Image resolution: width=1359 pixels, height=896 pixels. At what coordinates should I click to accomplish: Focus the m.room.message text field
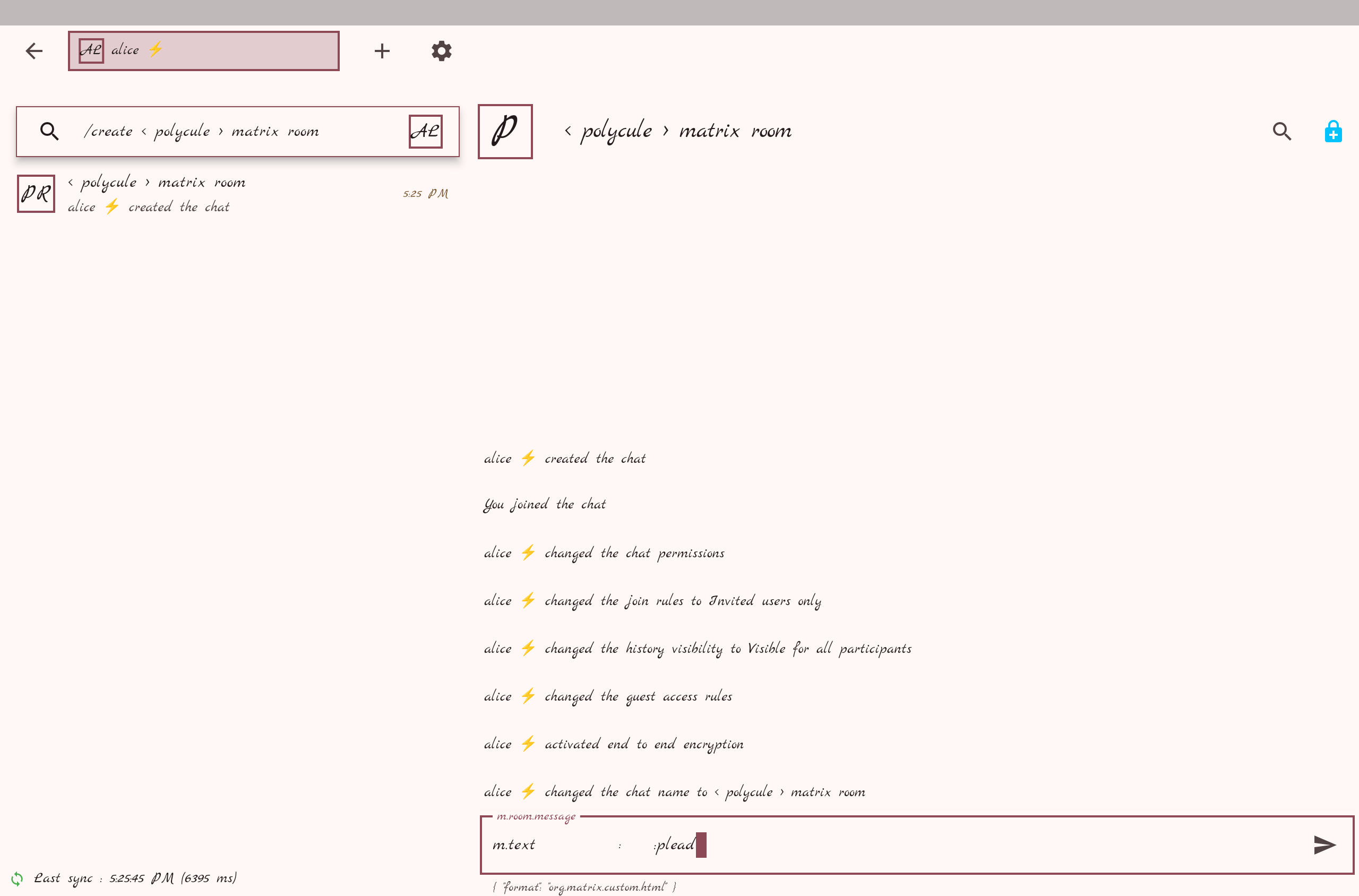971,845
